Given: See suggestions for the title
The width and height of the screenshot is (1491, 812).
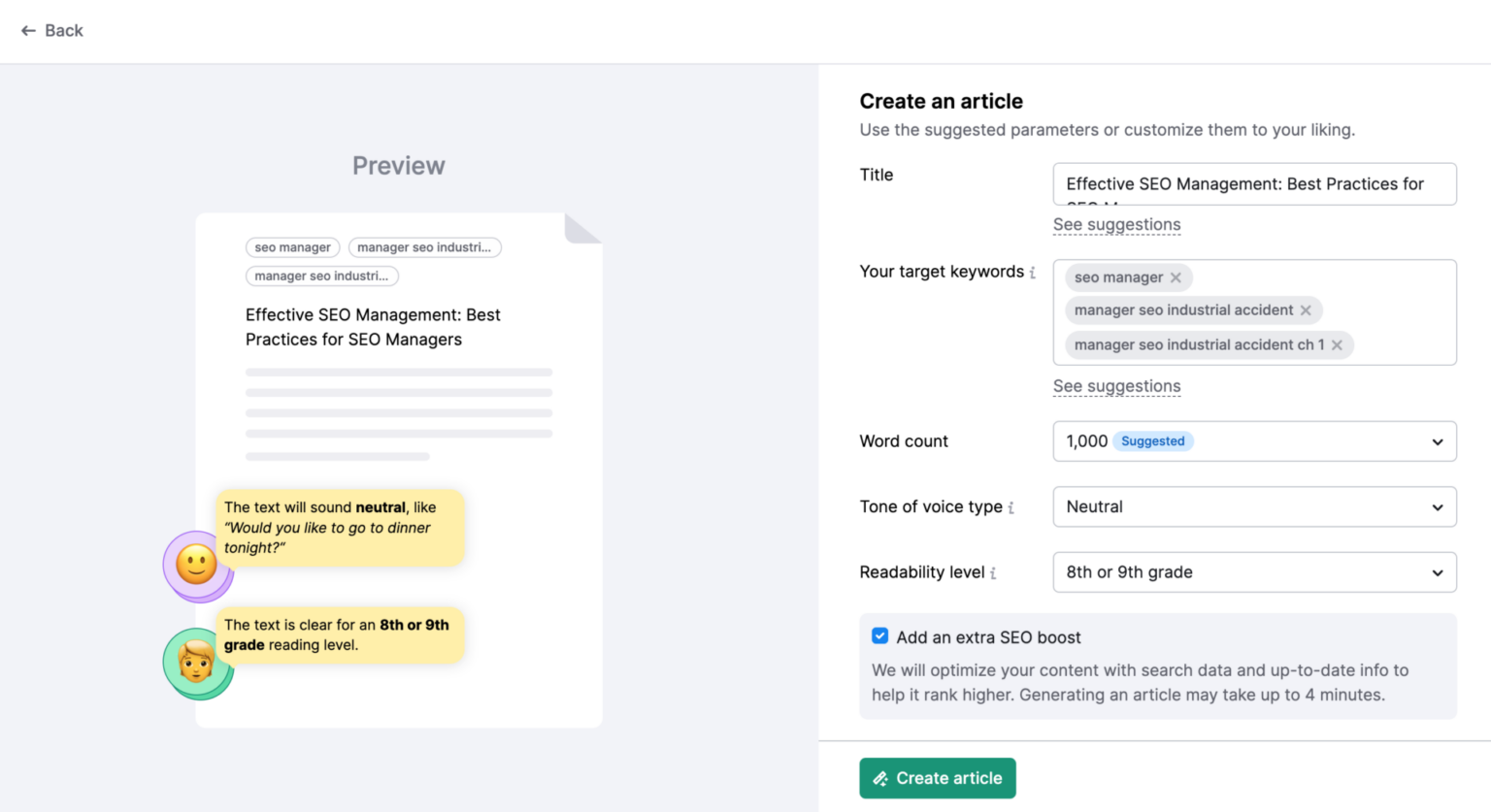Looking at the screenshot, I should (x=1116, y=225).
